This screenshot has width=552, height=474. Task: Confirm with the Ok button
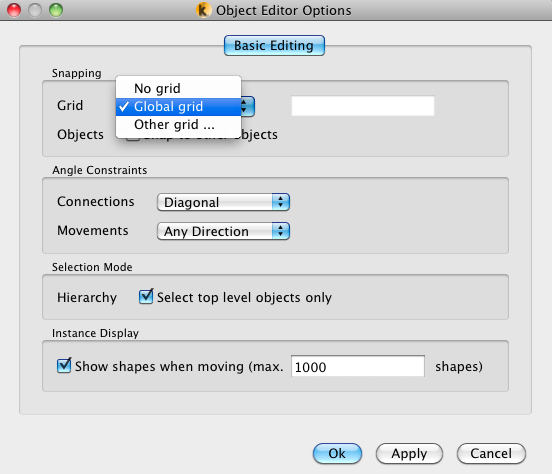(337, 454)
